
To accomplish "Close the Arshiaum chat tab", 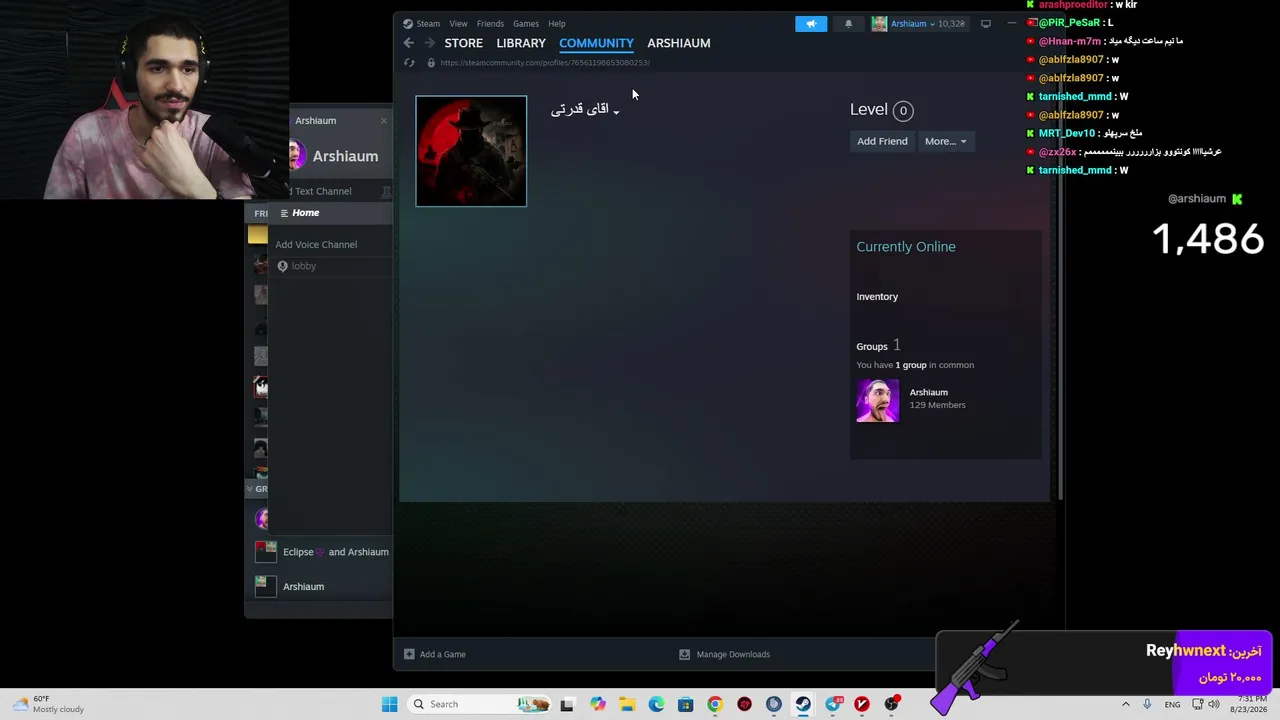I will [384, 121].
